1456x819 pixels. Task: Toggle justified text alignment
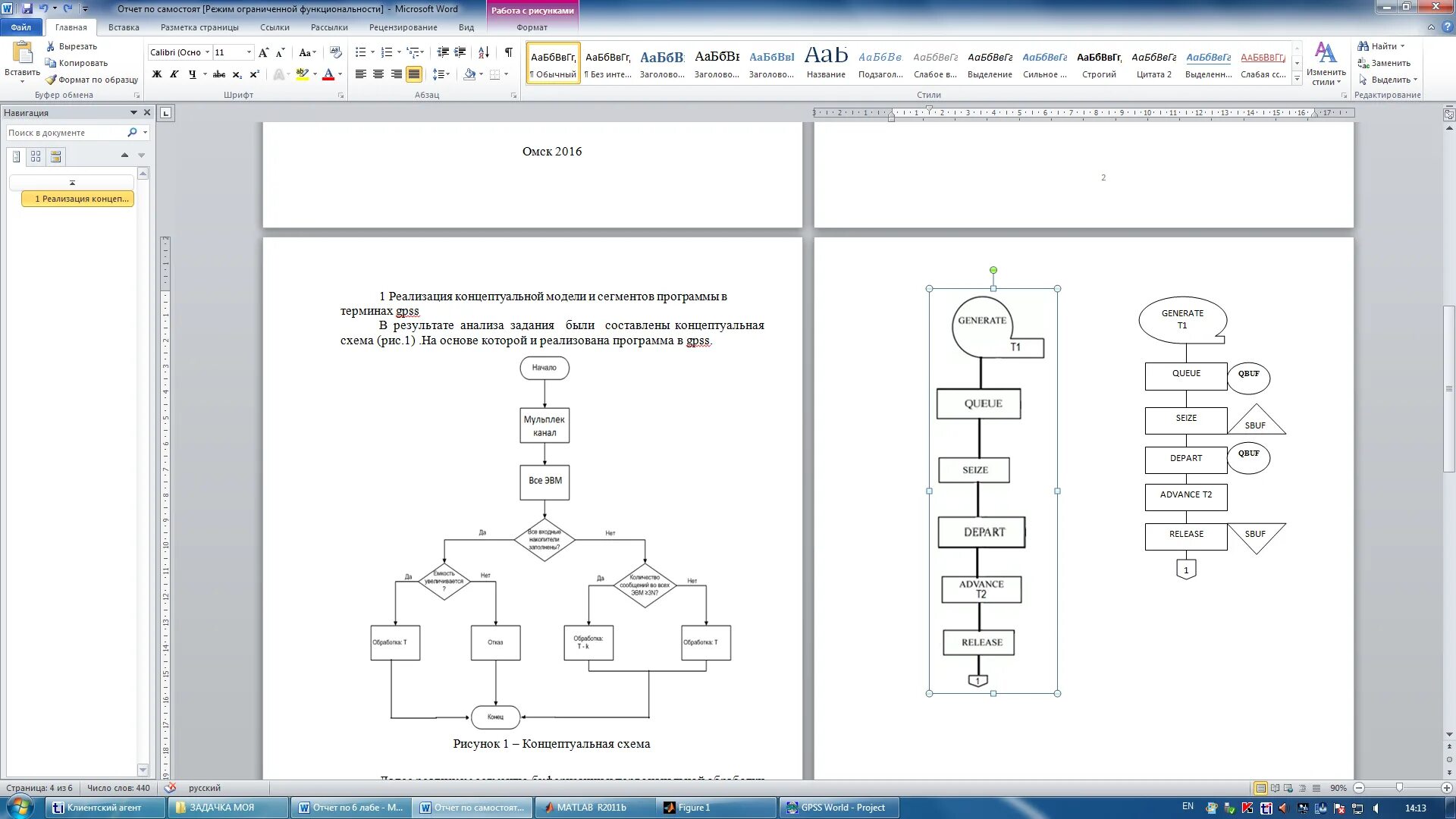(x=413, y=74)
